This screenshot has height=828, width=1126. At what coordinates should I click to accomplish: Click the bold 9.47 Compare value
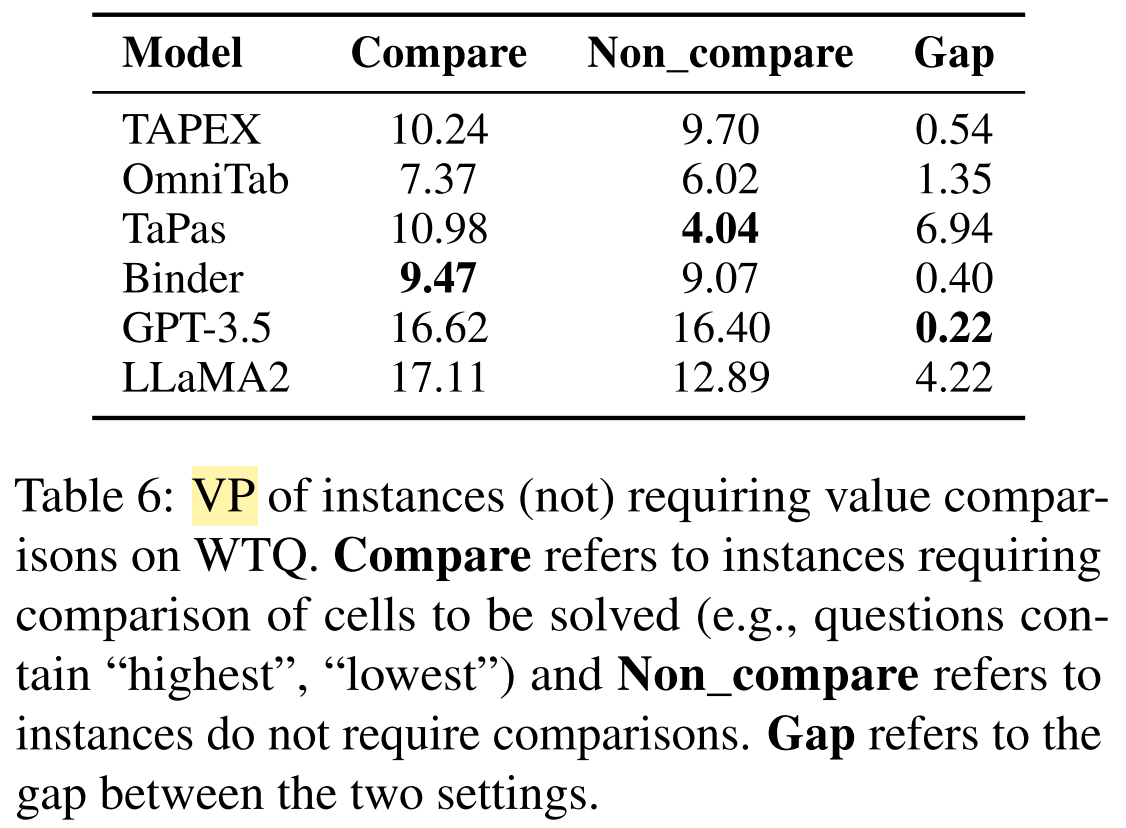pyautogui.click(x=438, y=278)
